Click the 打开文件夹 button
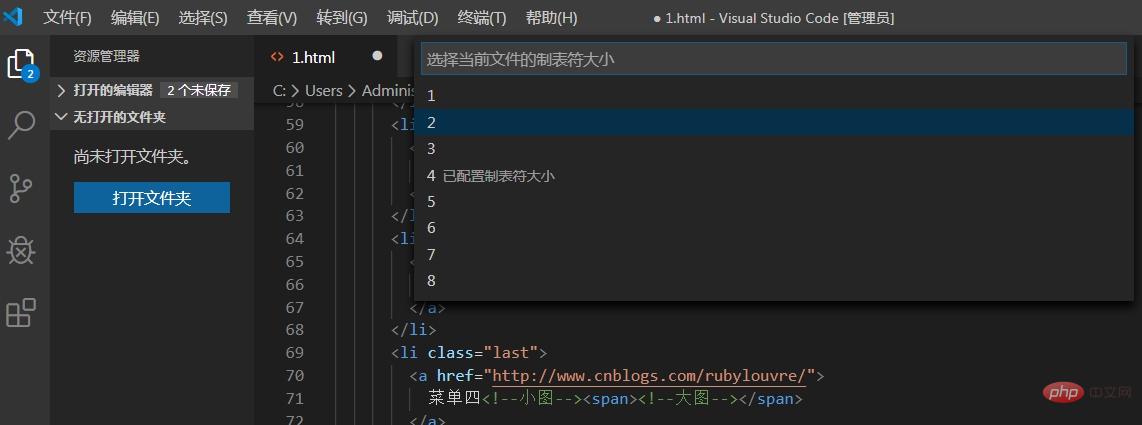The height and width of the screenshot is (425, 1142). tap(151, 198)
